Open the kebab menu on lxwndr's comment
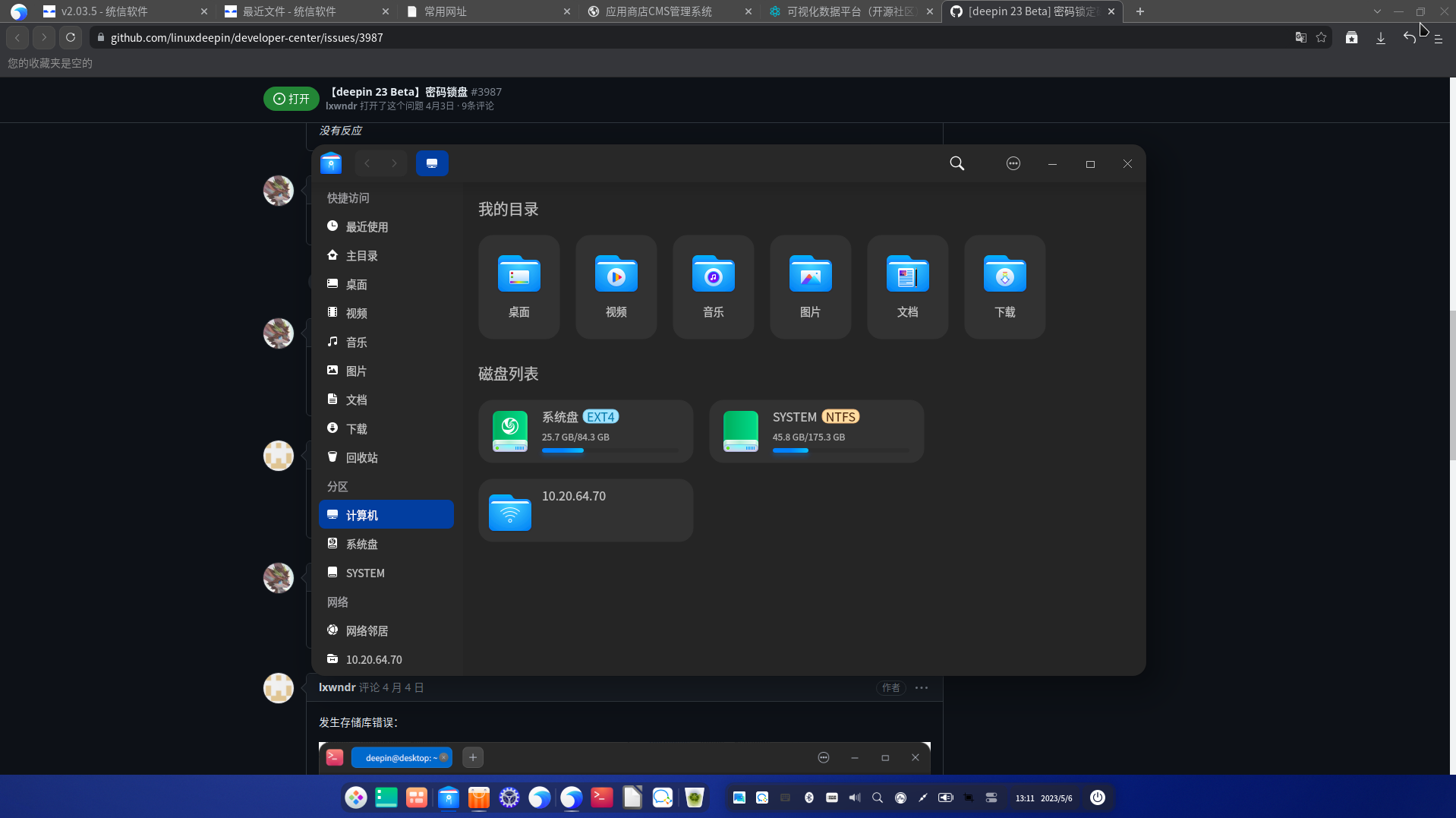This screenshot has width=1456, height=818. (x=921, y=687)
